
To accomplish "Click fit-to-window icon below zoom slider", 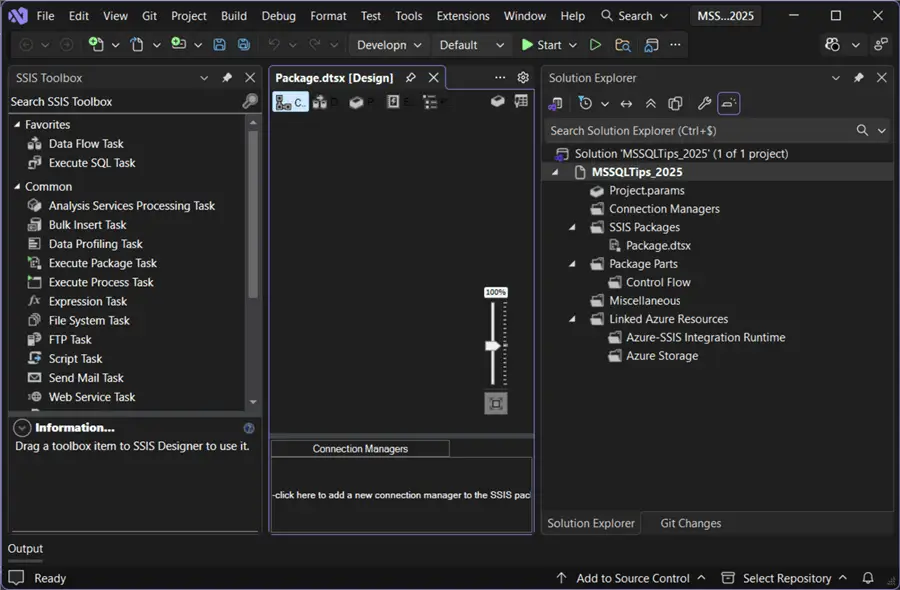I will [x=496, y=403].
